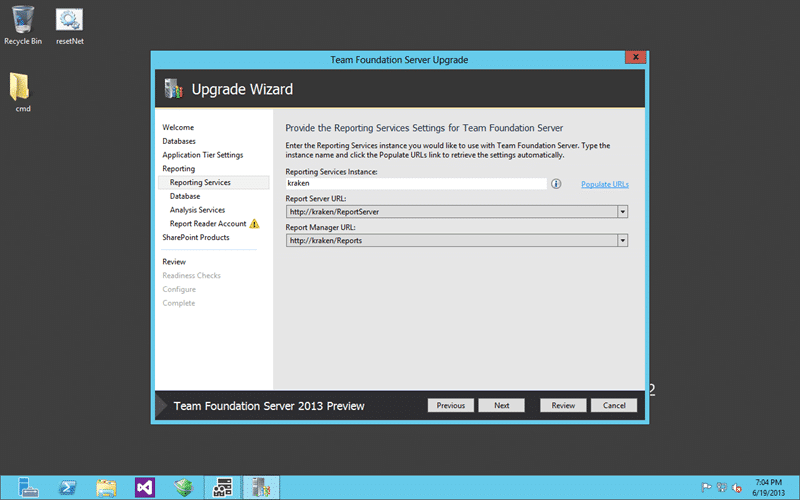Image resolution: width=800 pixels, height=500 pixels.
Task: Open the Analysis Services sub-step
Action: pyautogui.click(x=197, y=210)
